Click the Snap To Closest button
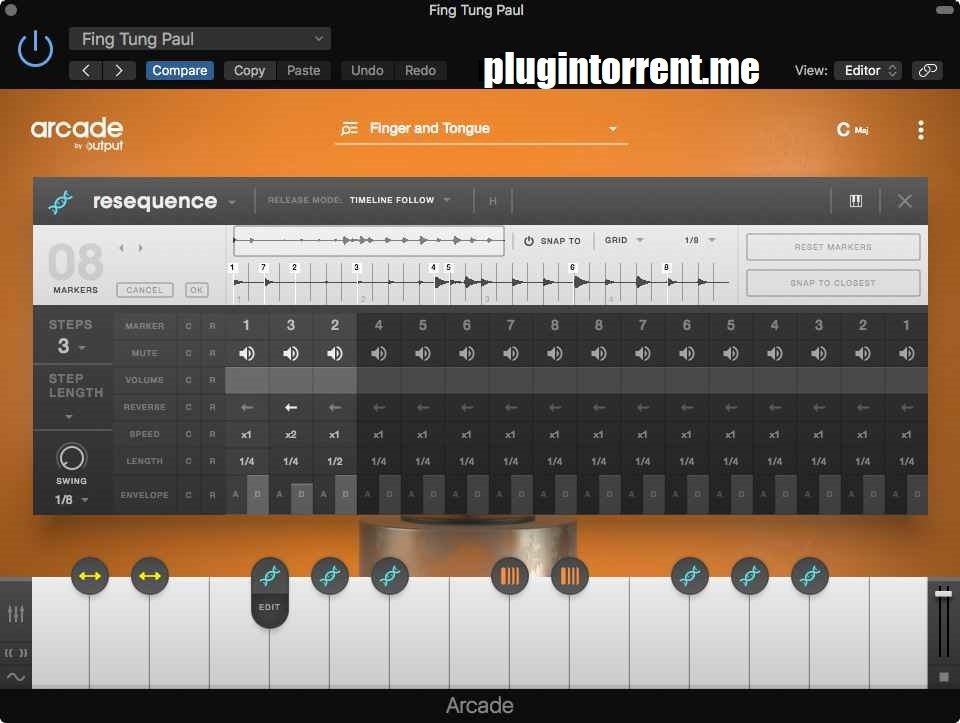Viewport: 960px width, 723px height. (833, 283)
